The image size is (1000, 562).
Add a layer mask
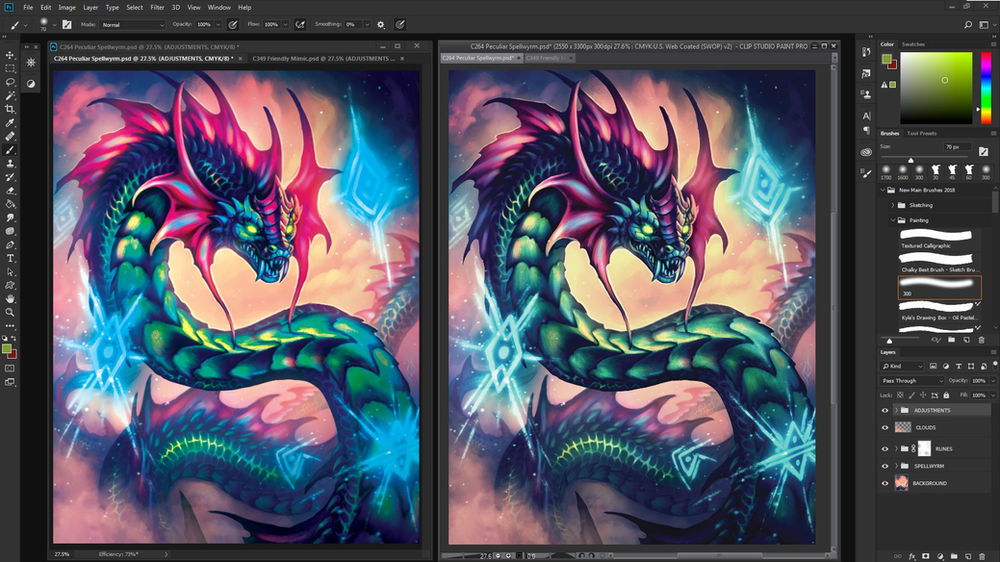tap(926, 556)
